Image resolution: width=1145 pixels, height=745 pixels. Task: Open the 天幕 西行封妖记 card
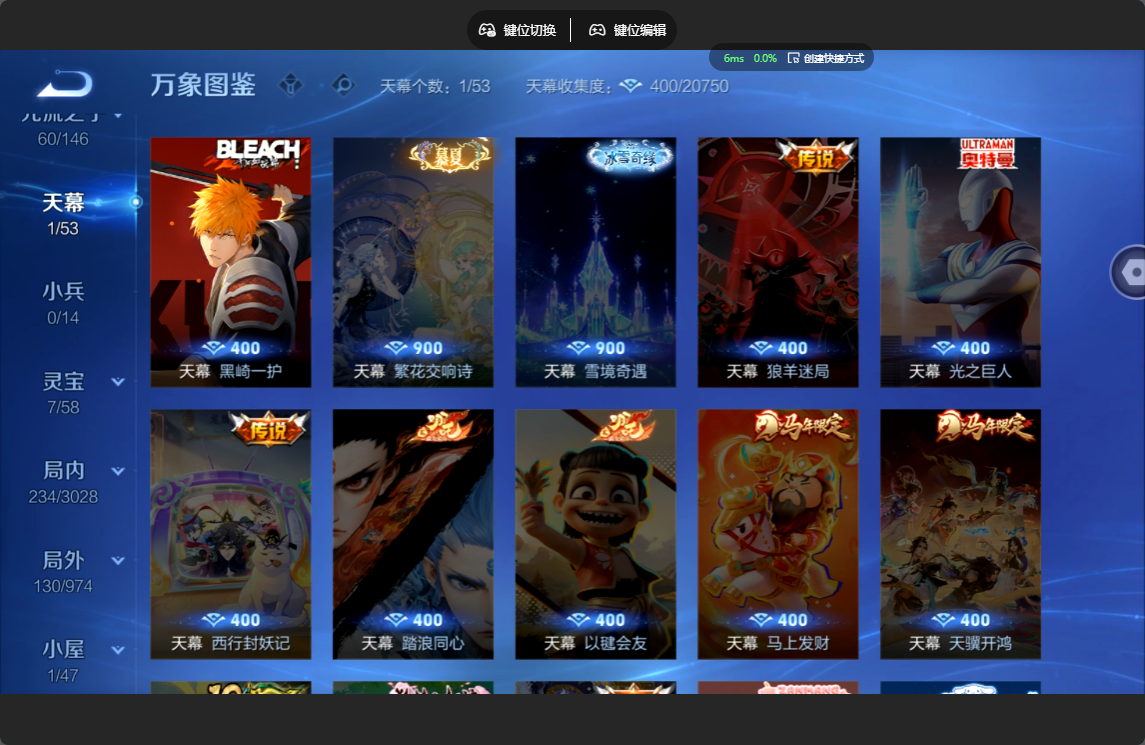[x=231, y=535]
